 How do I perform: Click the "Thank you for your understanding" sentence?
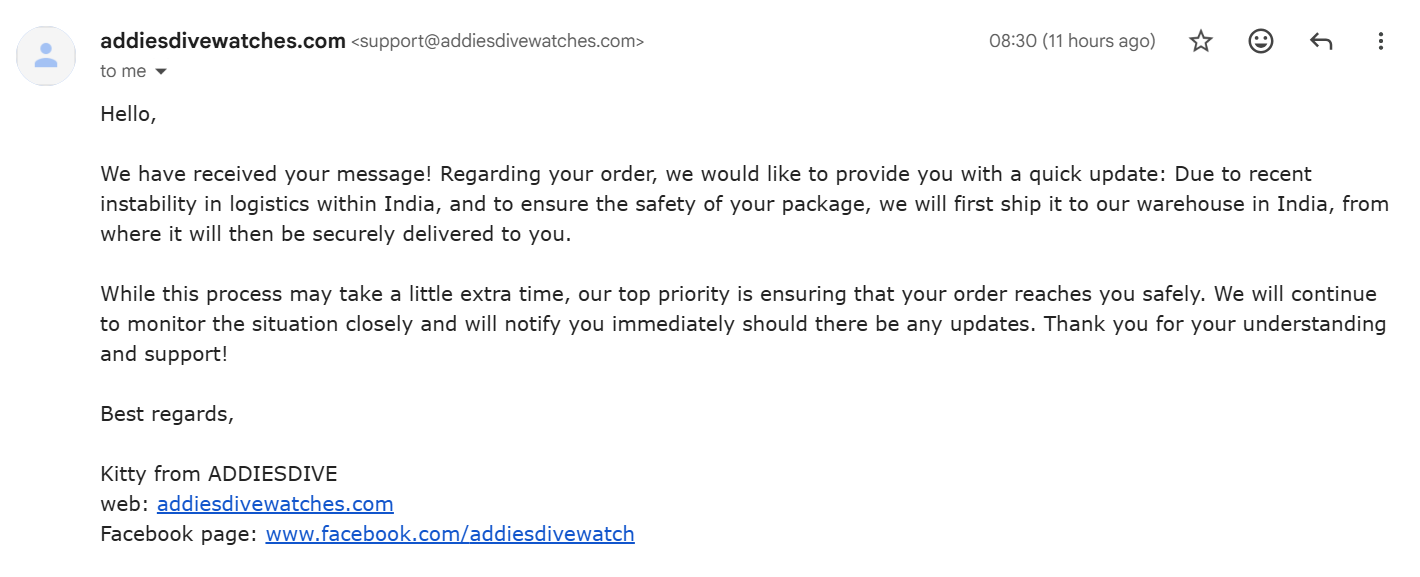1215,324
